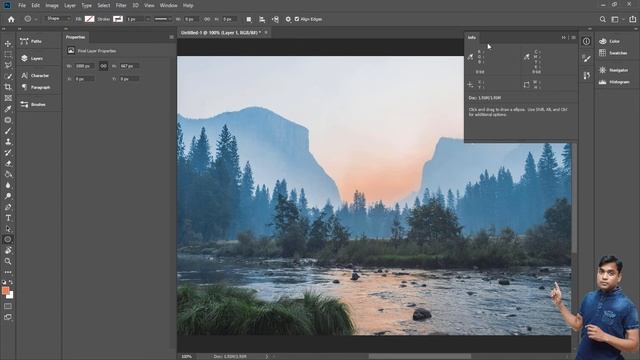Select the Zoom tool

[8, 261]
